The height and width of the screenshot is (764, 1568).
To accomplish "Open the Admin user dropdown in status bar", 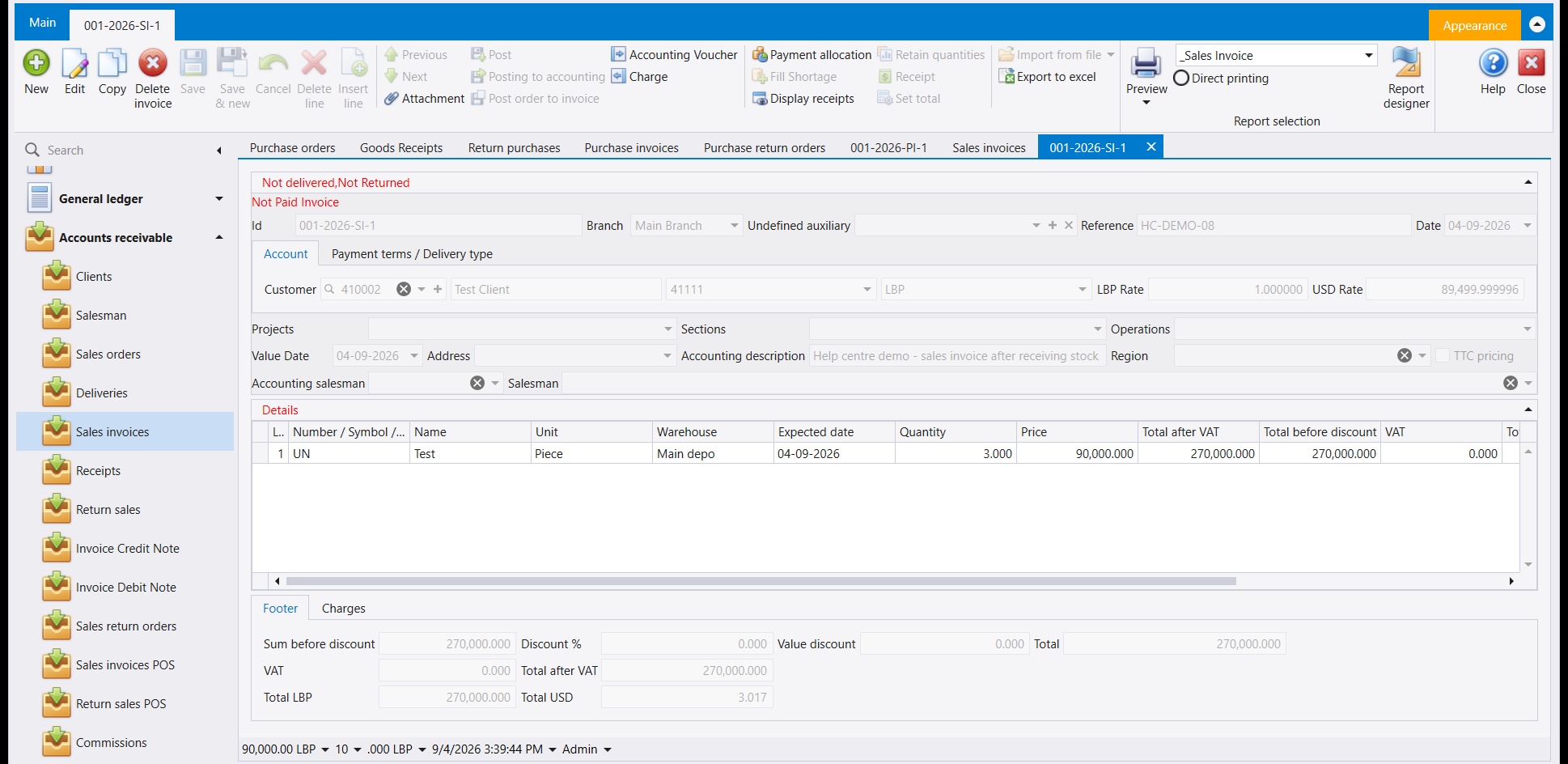I will (608, 749).
